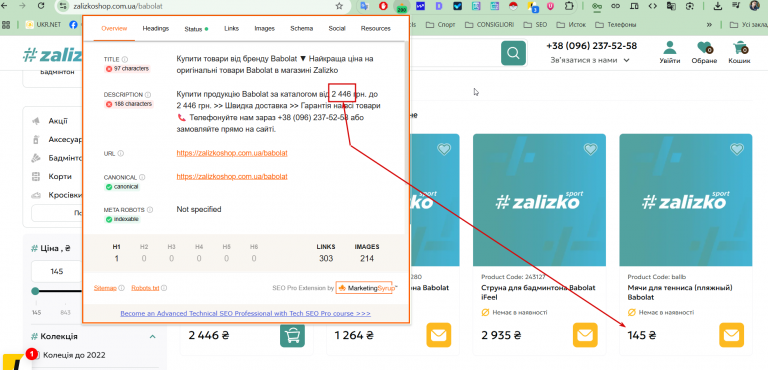Click the MarketingSyrup logo link

tap(364, 288)
